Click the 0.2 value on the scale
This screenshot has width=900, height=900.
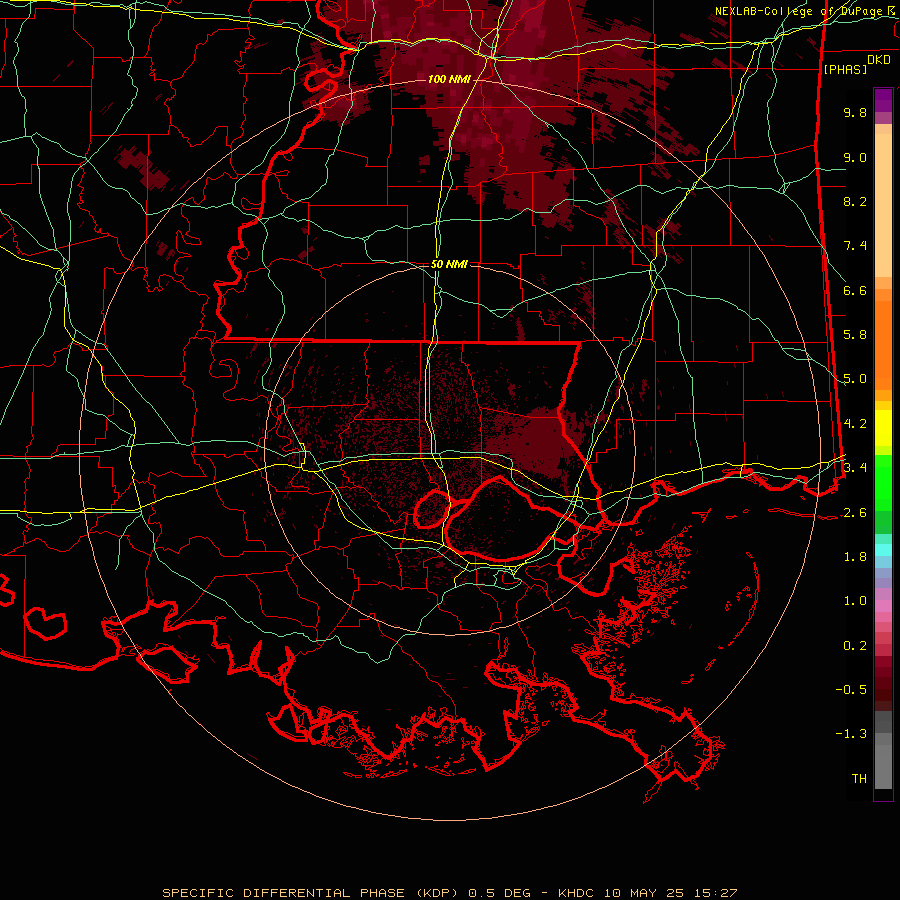(855, 646)
